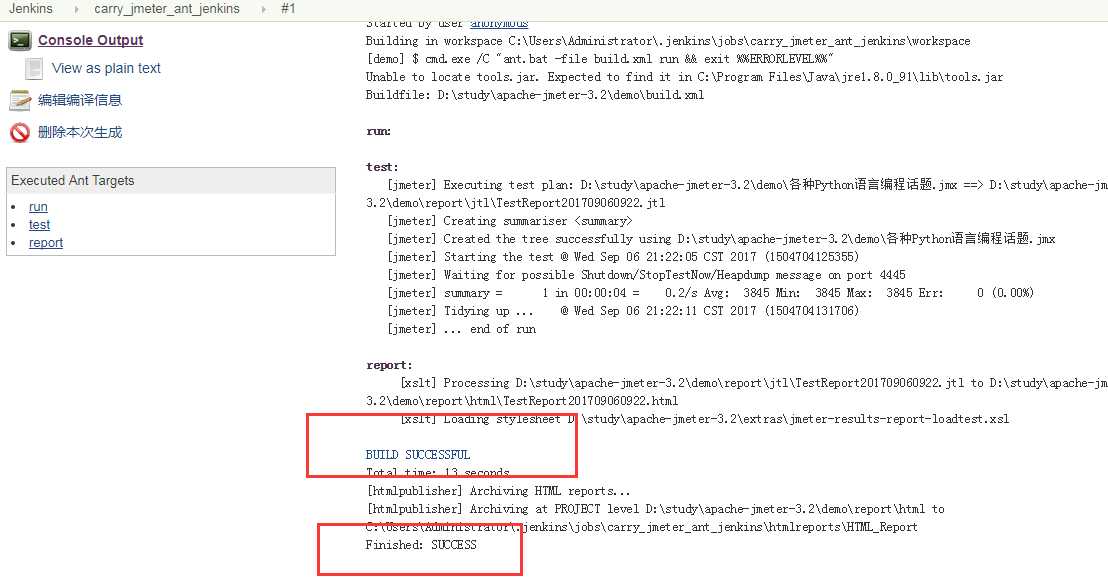The height and width of the screenshot is (585, 1108).
Task: Click the 'test:' target heading
Action: pyautogui.click(x=382, y=167)
